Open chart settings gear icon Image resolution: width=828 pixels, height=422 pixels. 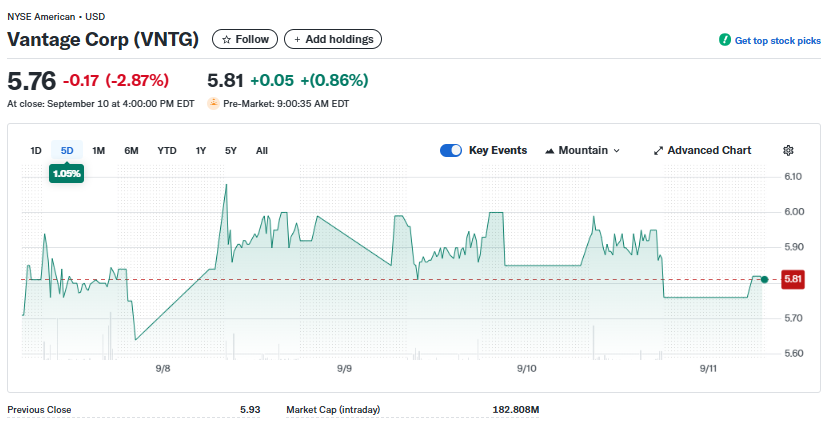click(788, 151)
